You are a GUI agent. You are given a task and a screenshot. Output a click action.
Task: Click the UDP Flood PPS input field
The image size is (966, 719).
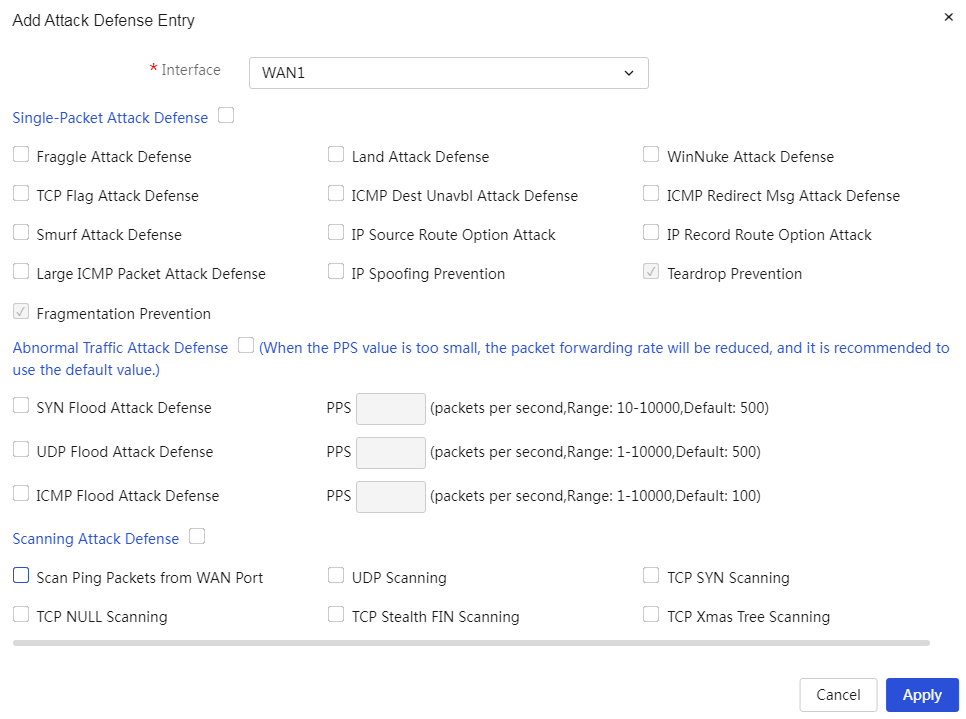click(391, 453)
